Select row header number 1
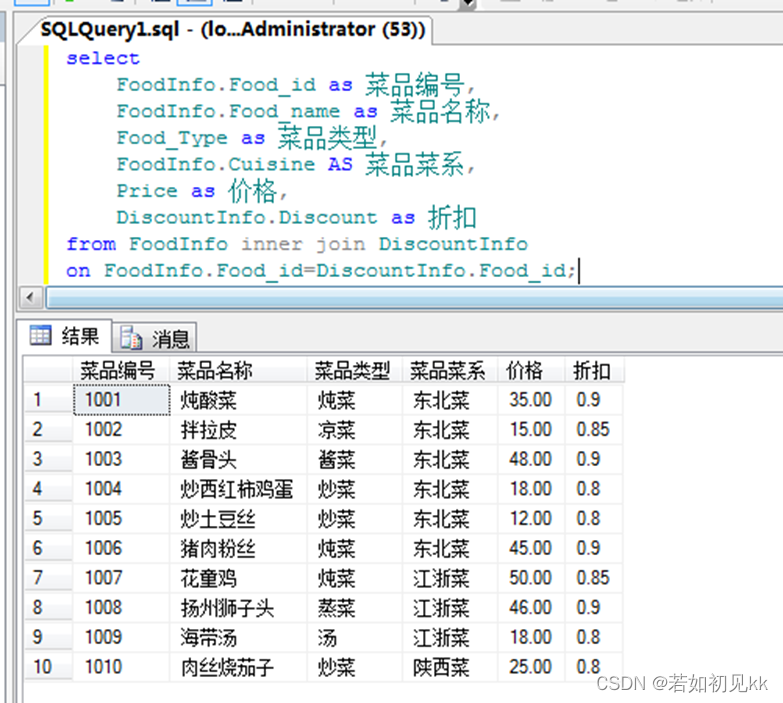This screenshot has height=703, width=783. pos(48,400)
